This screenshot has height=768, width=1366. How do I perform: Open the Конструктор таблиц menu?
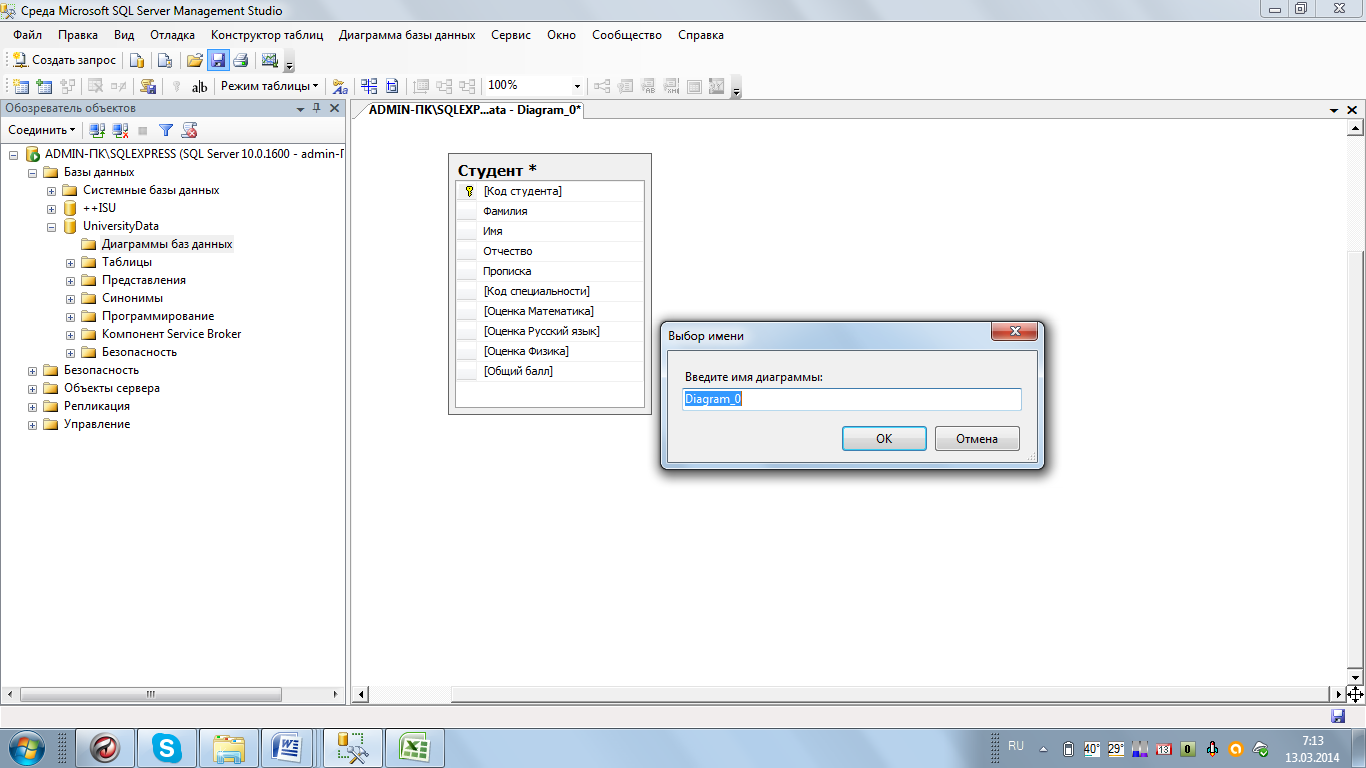267,35
